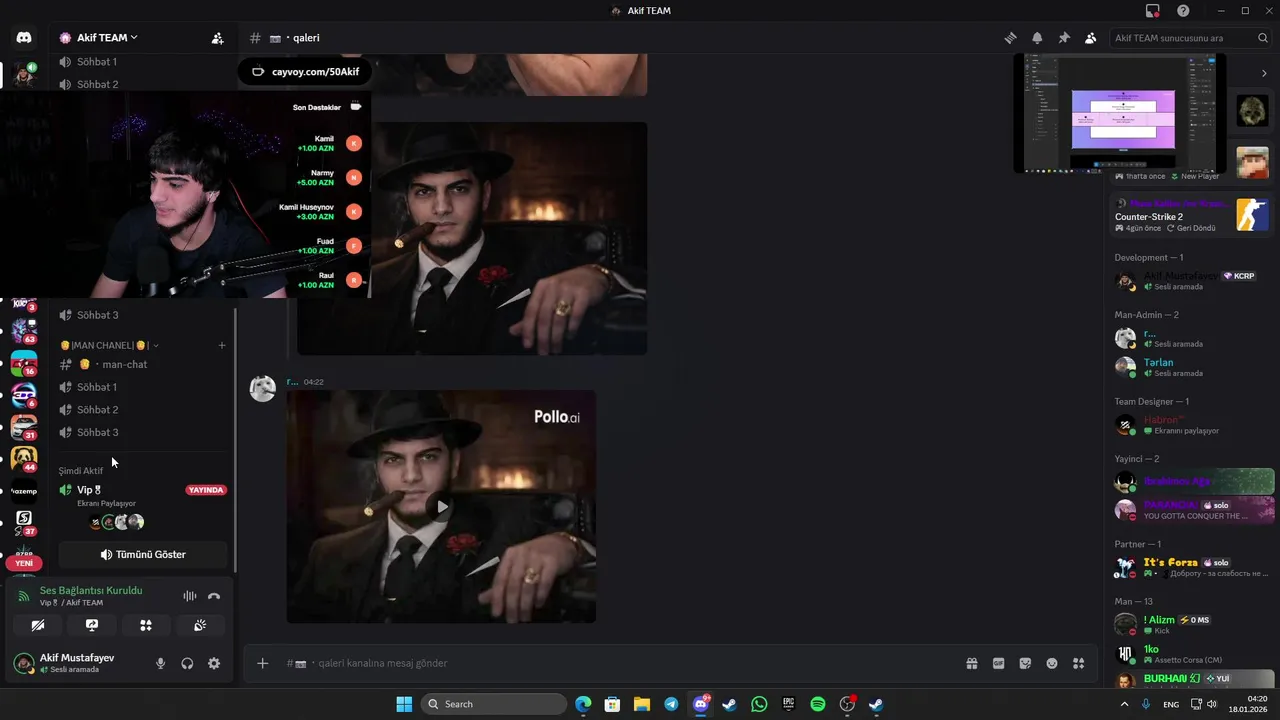The height and width of the screenshot is (720, 1280).
Task: Expand activity panel chevron at right
Action: [1265, 73]
